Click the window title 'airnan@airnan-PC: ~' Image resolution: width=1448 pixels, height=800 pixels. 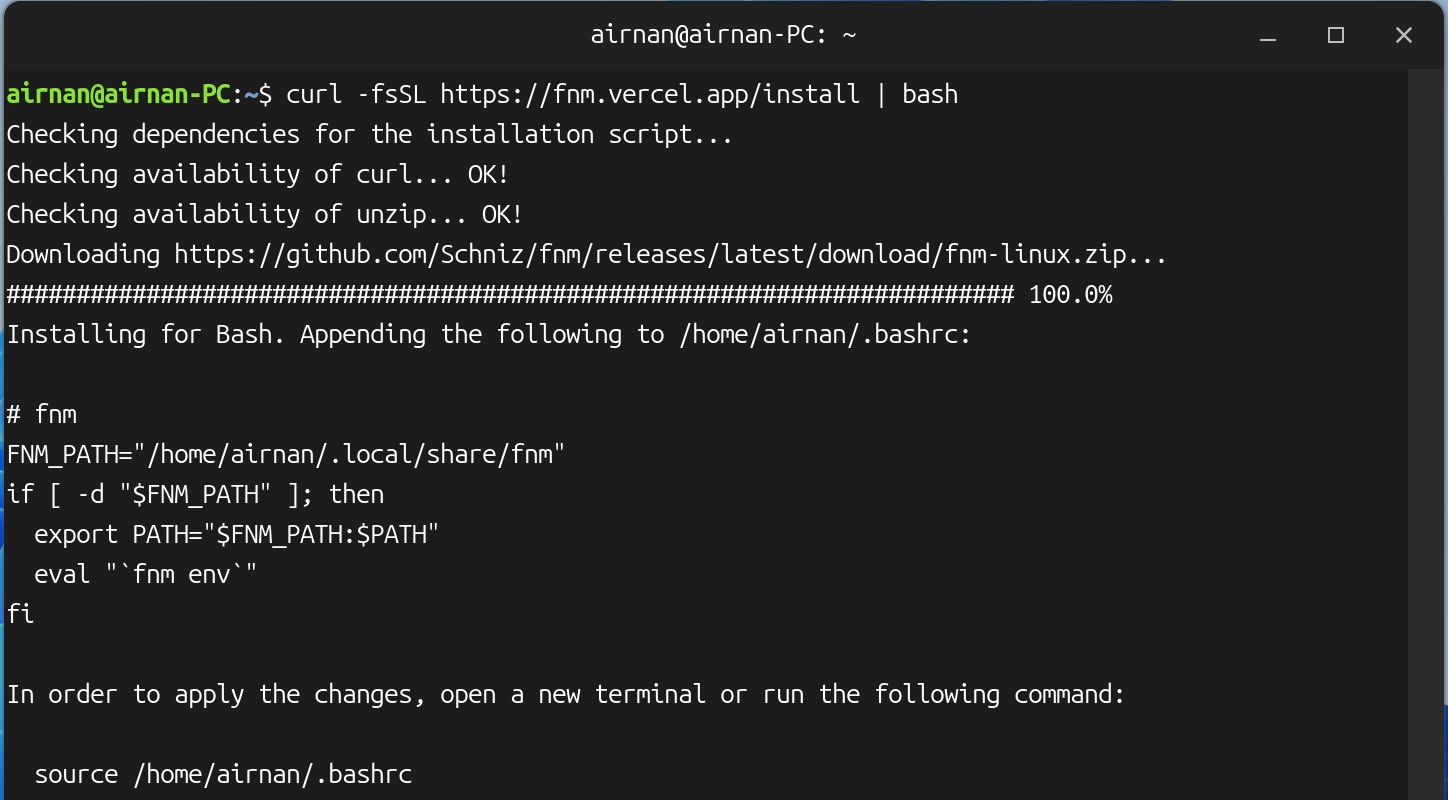point(723,36)
